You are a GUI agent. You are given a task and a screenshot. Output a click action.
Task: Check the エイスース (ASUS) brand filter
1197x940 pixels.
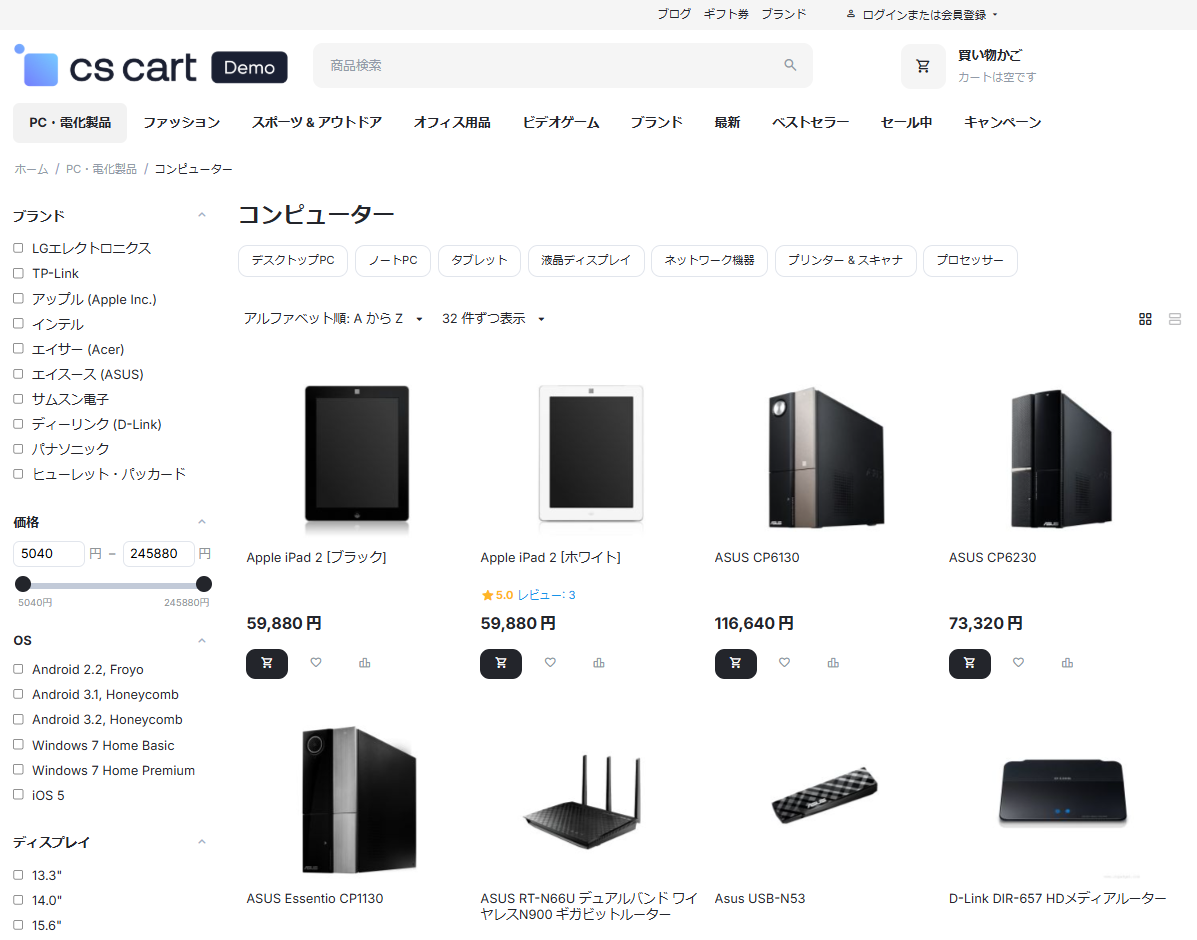[x=18, y=374]
